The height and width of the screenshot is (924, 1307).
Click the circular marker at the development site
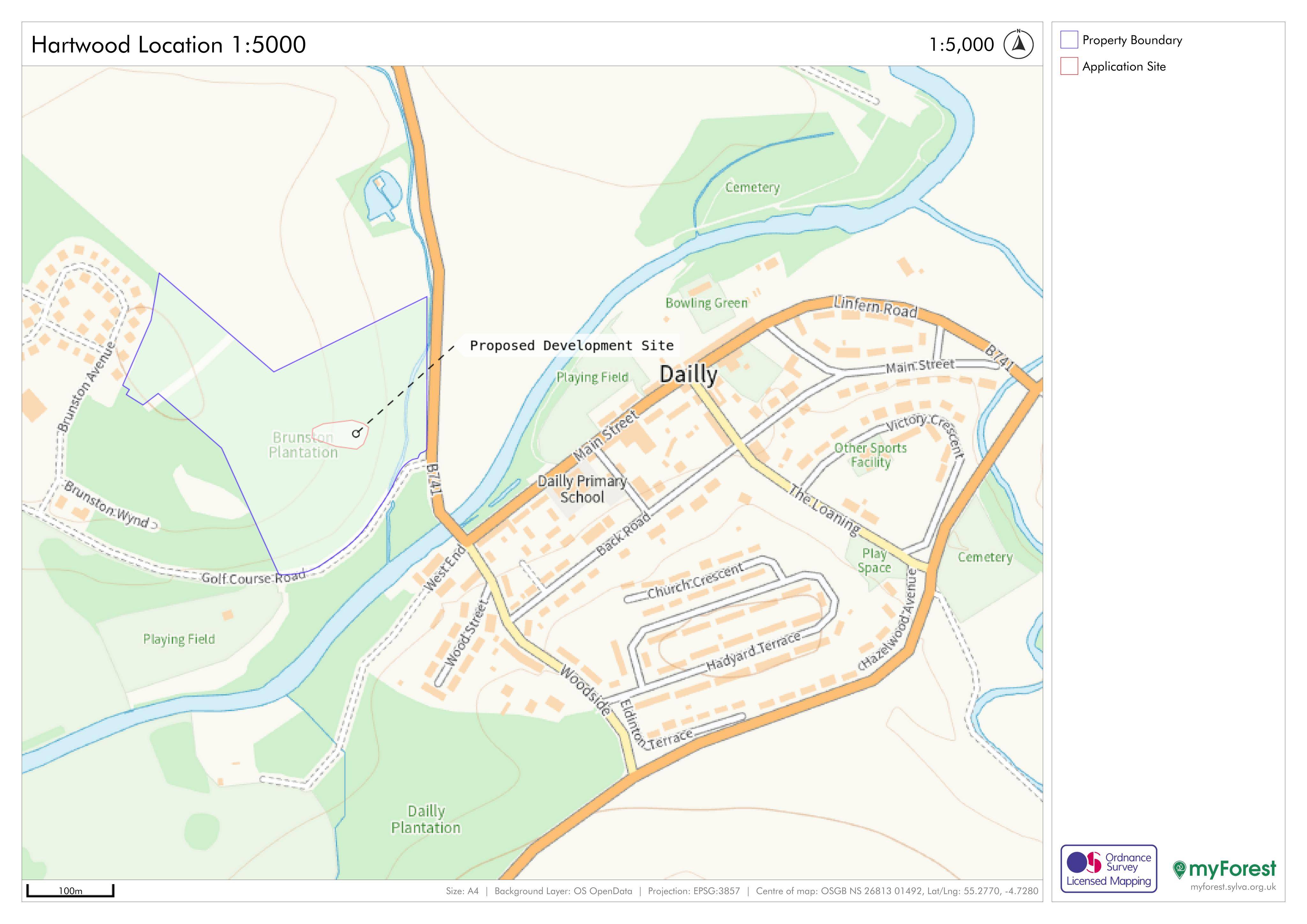click(356, 433)
